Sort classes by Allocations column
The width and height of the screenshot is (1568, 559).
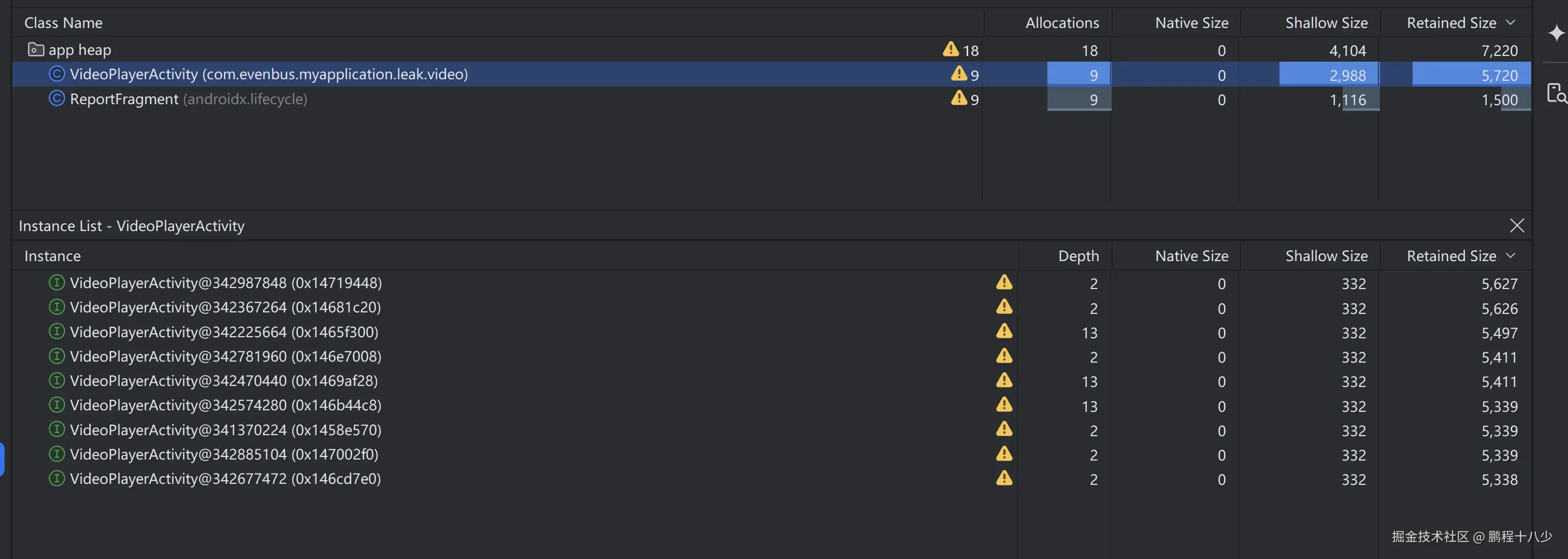1061,23
